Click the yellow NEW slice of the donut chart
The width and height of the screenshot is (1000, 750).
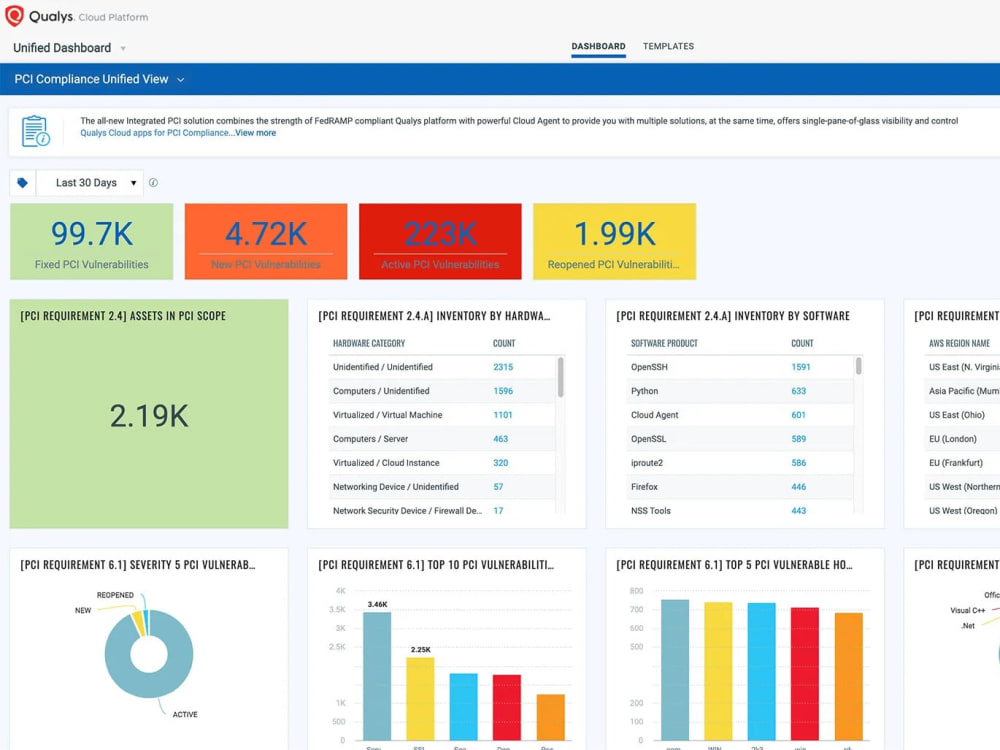pyautogui.click(x=137, y=623)
